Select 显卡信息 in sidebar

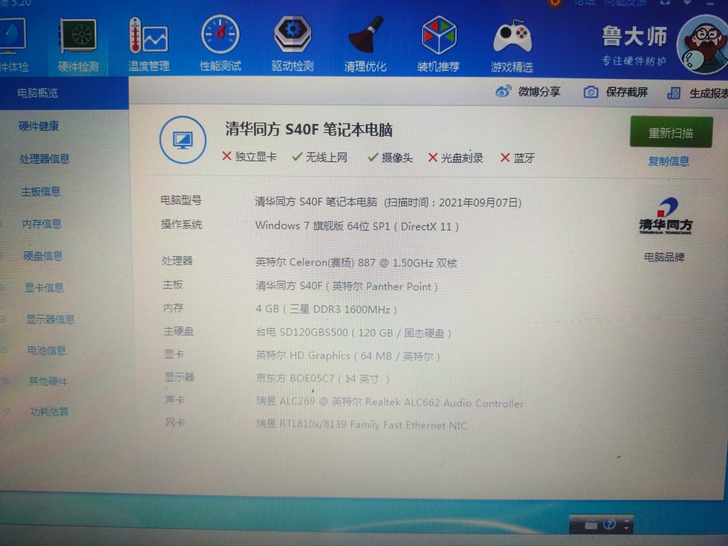click(x=44, y=287)
